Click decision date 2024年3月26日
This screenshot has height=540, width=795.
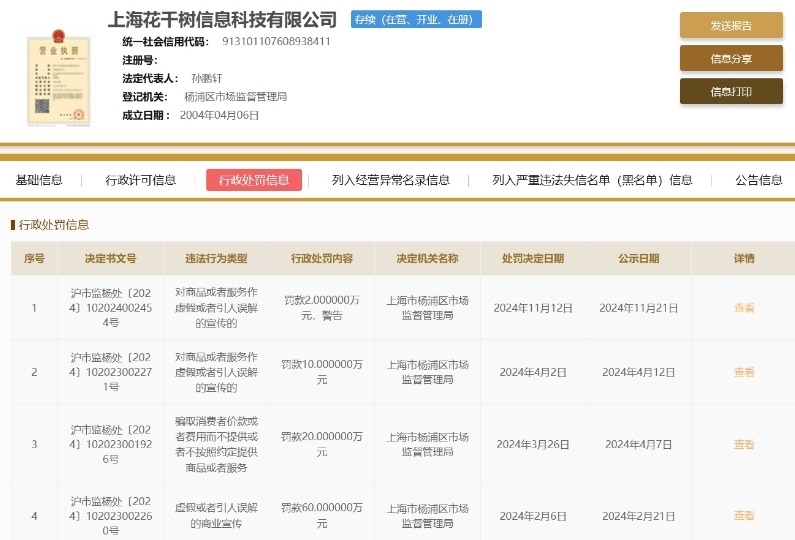[533, 444]
